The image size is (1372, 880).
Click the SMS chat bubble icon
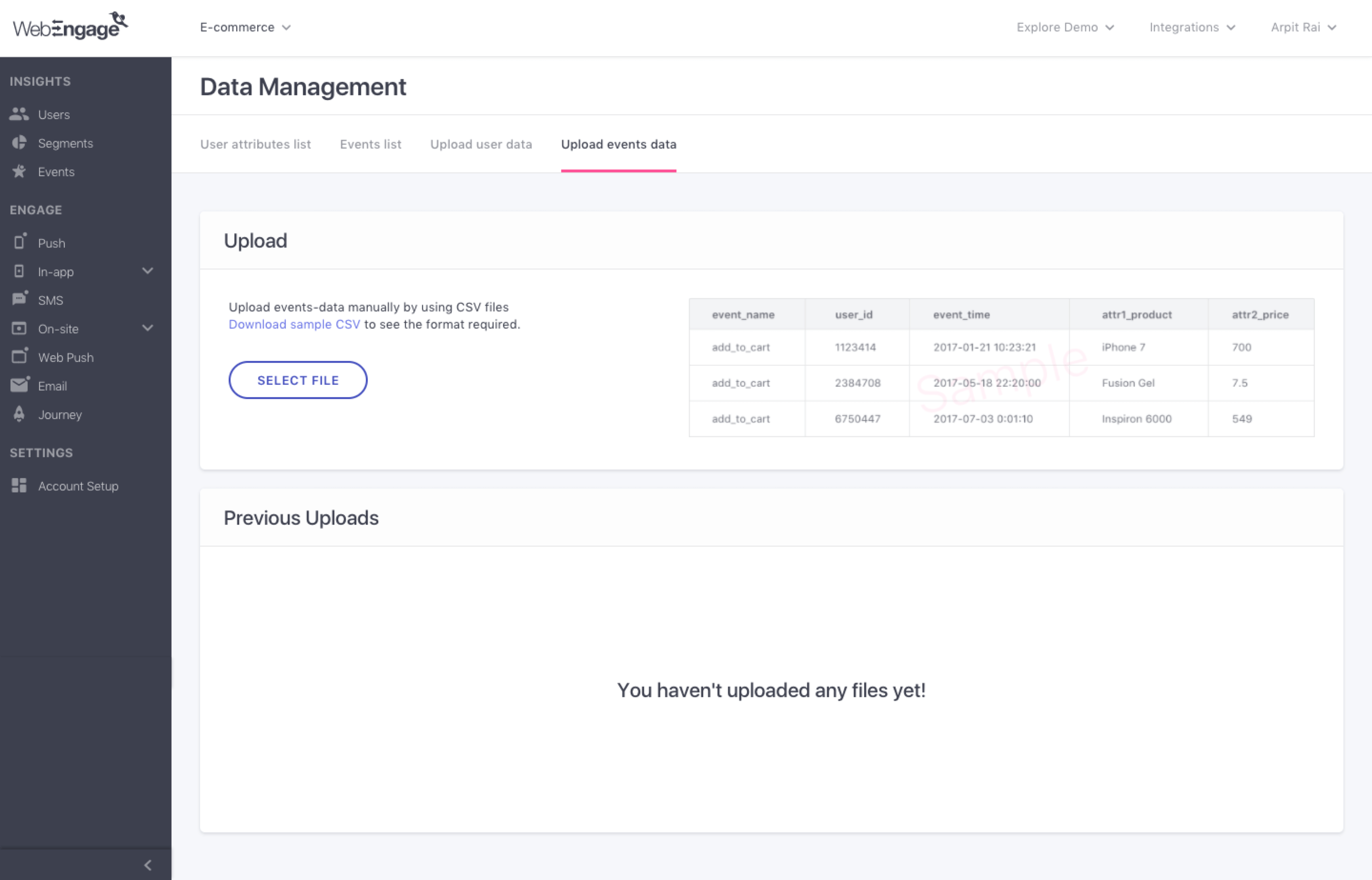[20, 299]
